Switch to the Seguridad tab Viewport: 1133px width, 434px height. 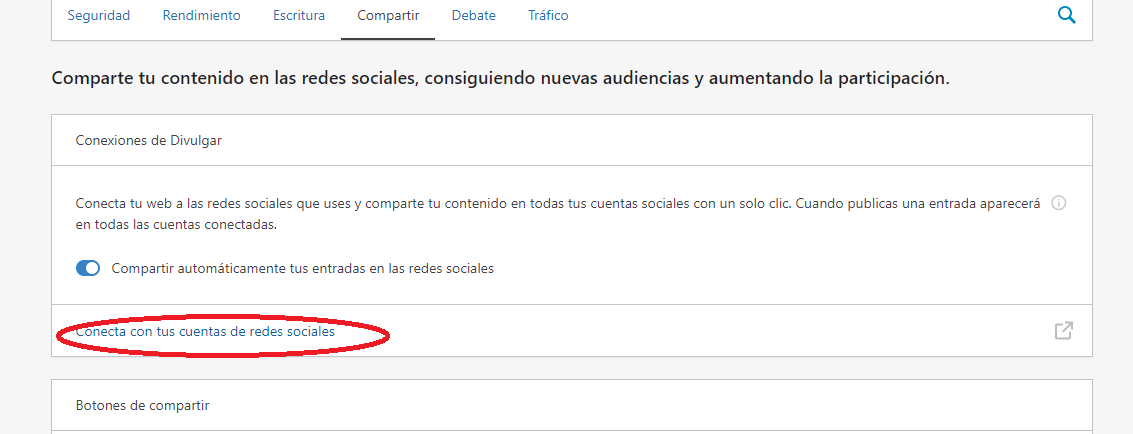[99, 15]
